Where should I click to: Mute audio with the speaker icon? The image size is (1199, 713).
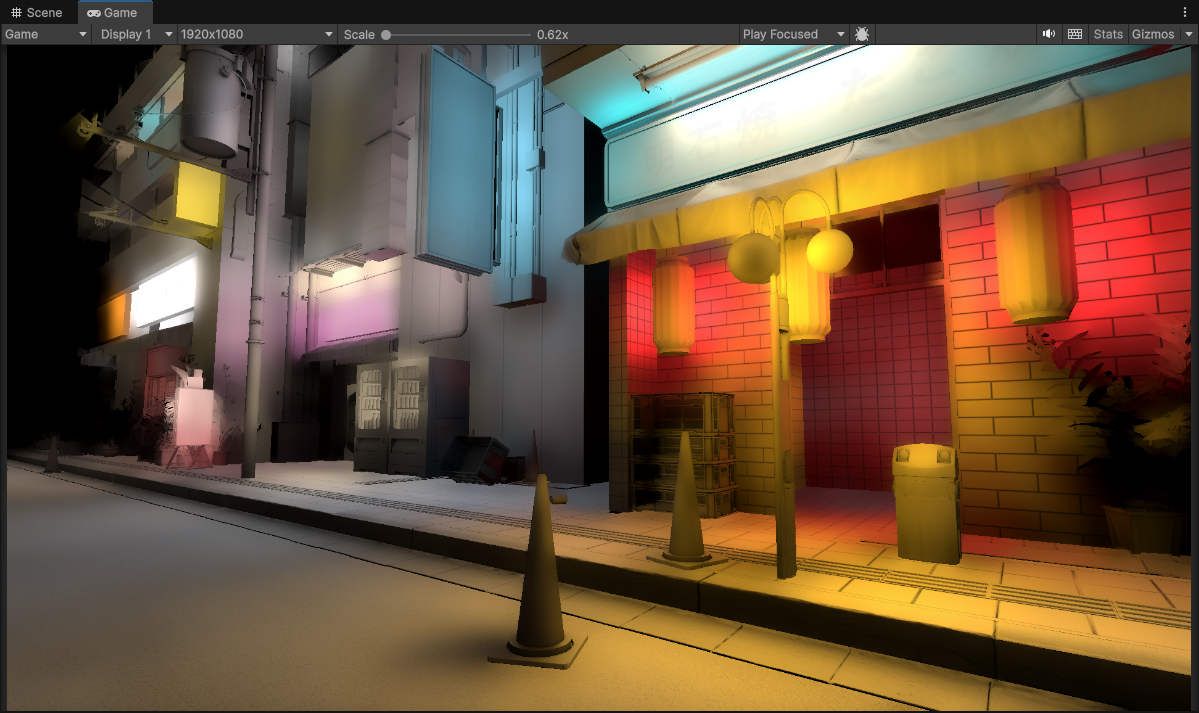(1048, 34)
